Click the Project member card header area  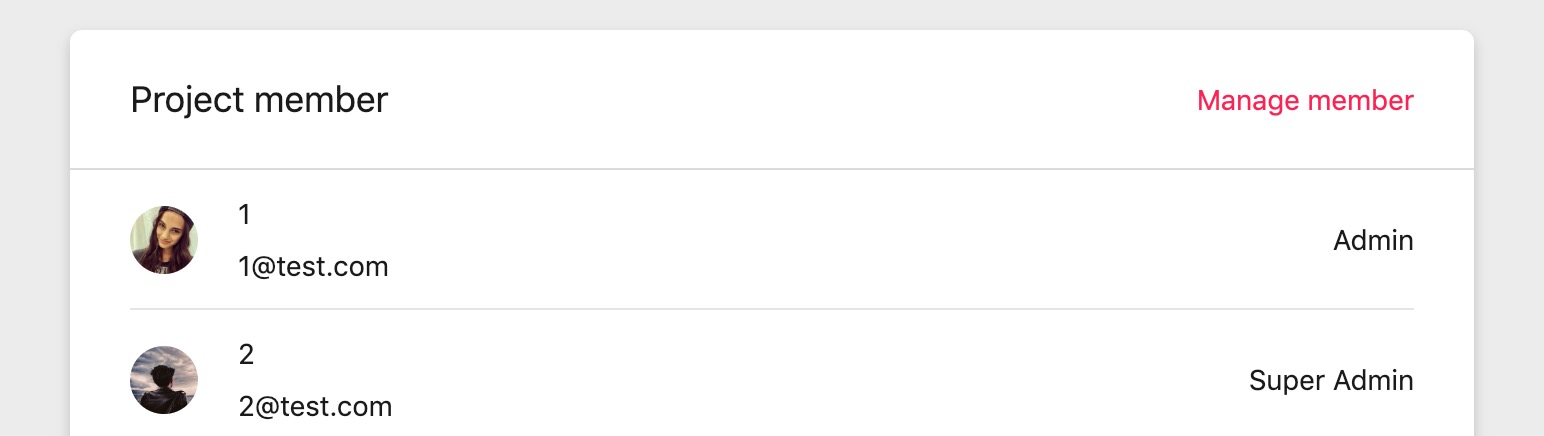point(772,100)
